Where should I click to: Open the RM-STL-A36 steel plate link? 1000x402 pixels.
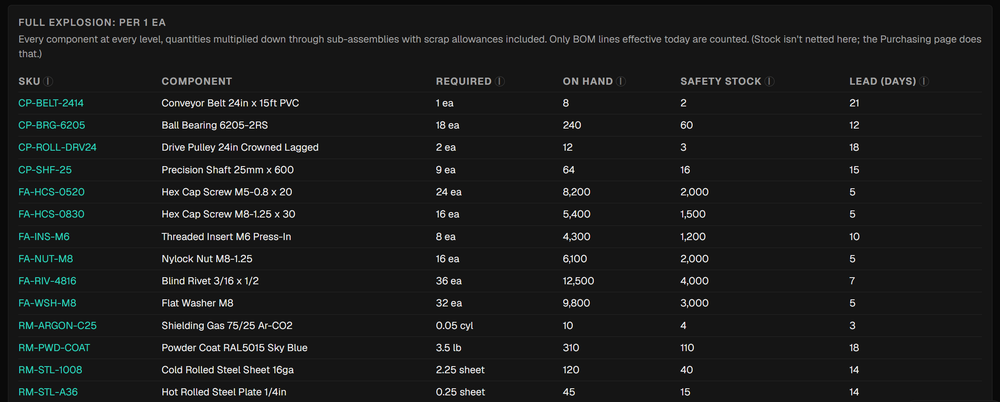(48, 392)
